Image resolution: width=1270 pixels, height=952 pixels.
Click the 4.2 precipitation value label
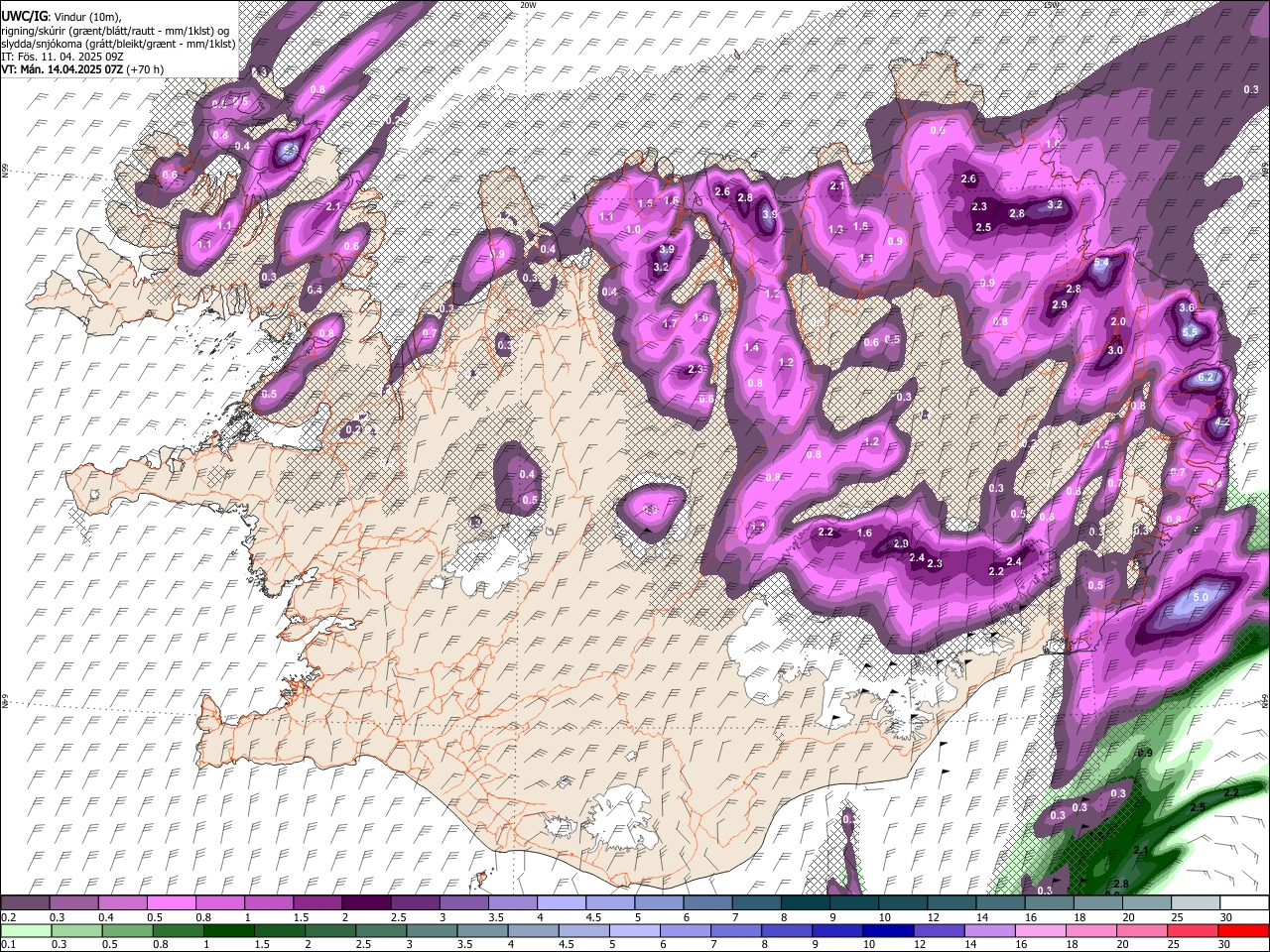1222,421
